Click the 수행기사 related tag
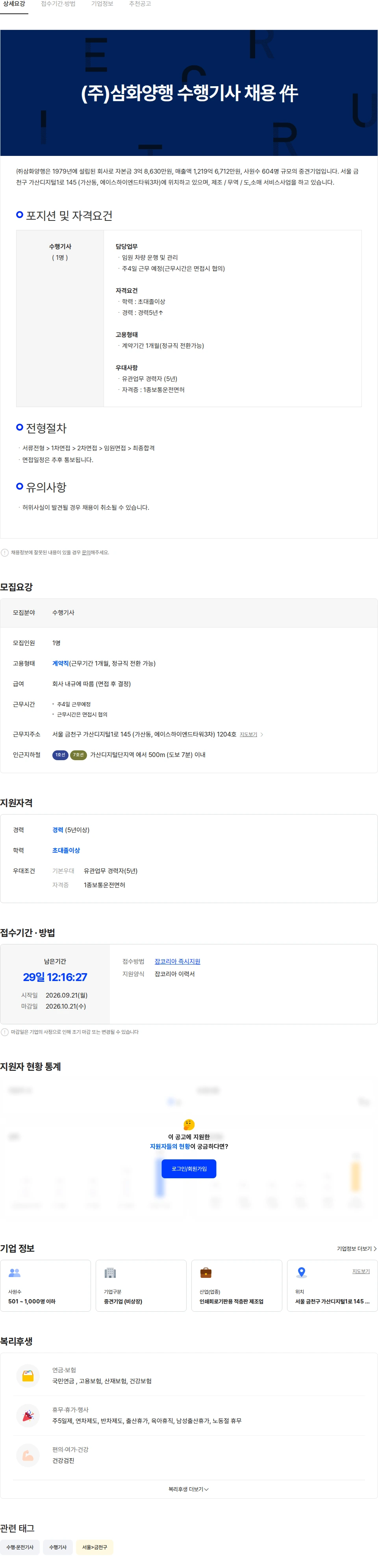The image size is (378, 1568). coord(58,1547)
